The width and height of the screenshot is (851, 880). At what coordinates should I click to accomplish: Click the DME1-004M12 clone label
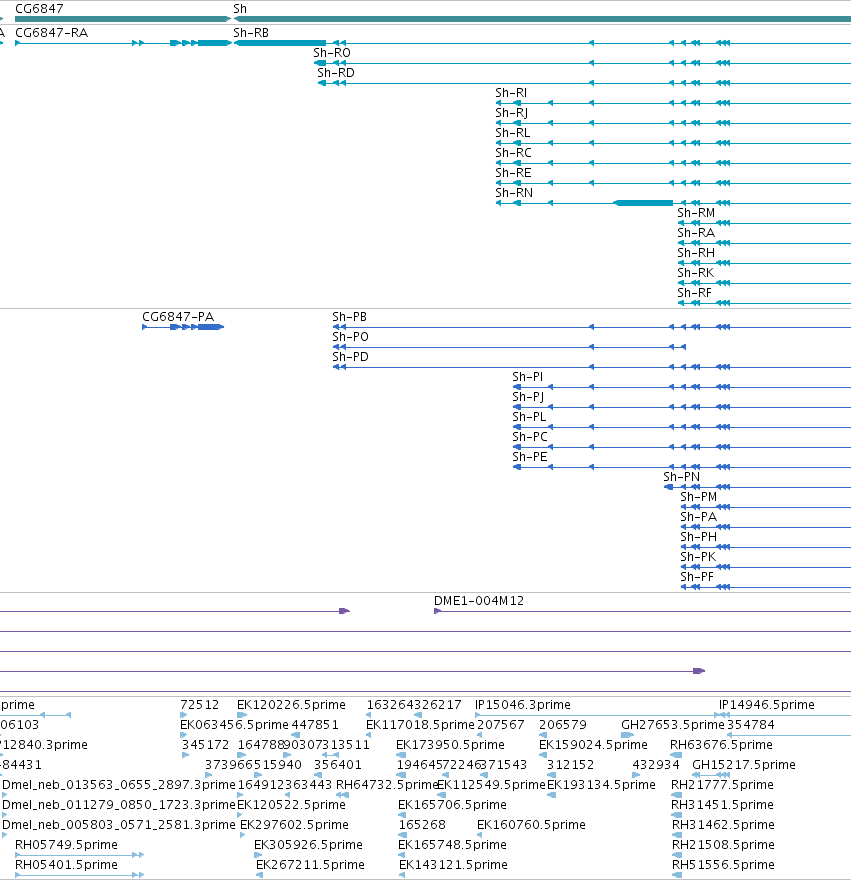(x=479, y=601)
